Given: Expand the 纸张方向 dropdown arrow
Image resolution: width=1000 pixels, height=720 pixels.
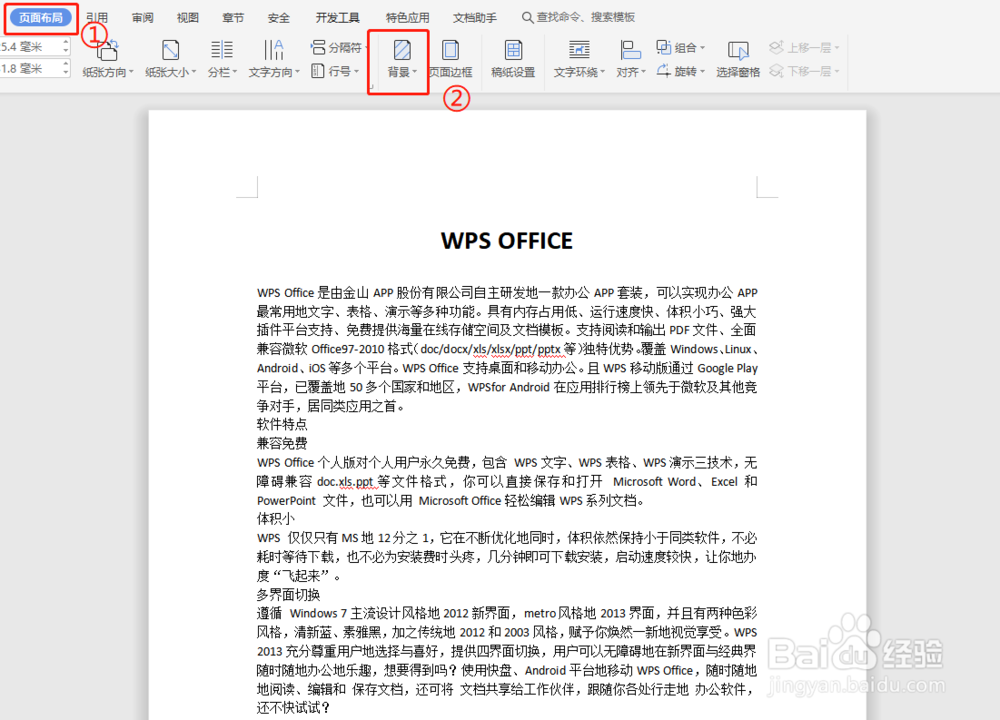Looking at the screenshot, I should click(x=131, y=72).
